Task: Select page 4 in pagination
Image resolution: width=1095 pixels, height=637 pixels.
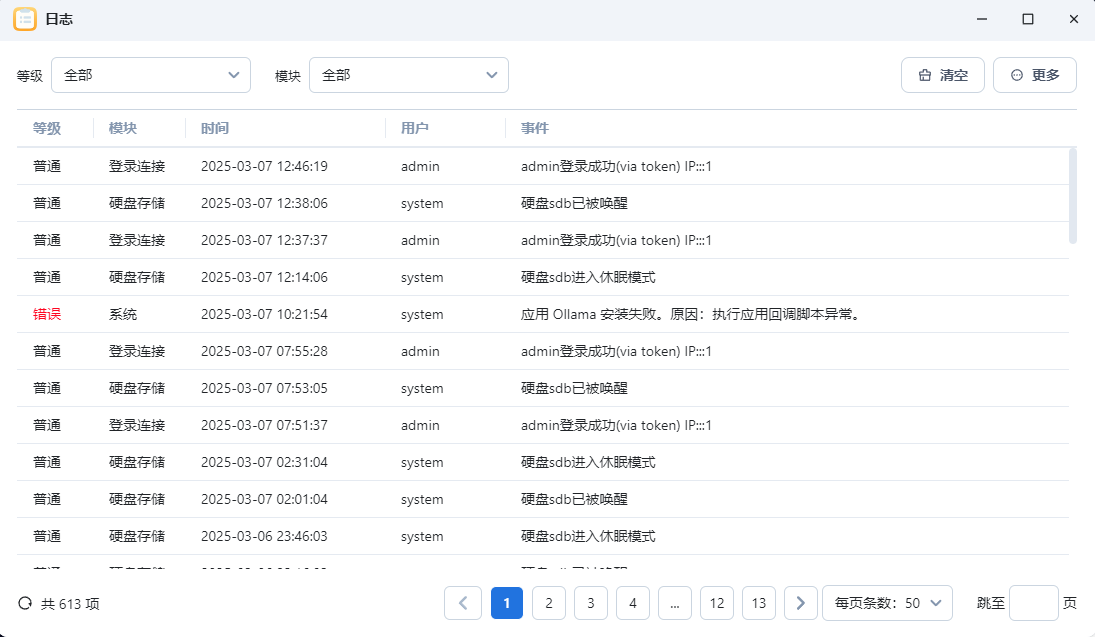Action: coord(633,603)
